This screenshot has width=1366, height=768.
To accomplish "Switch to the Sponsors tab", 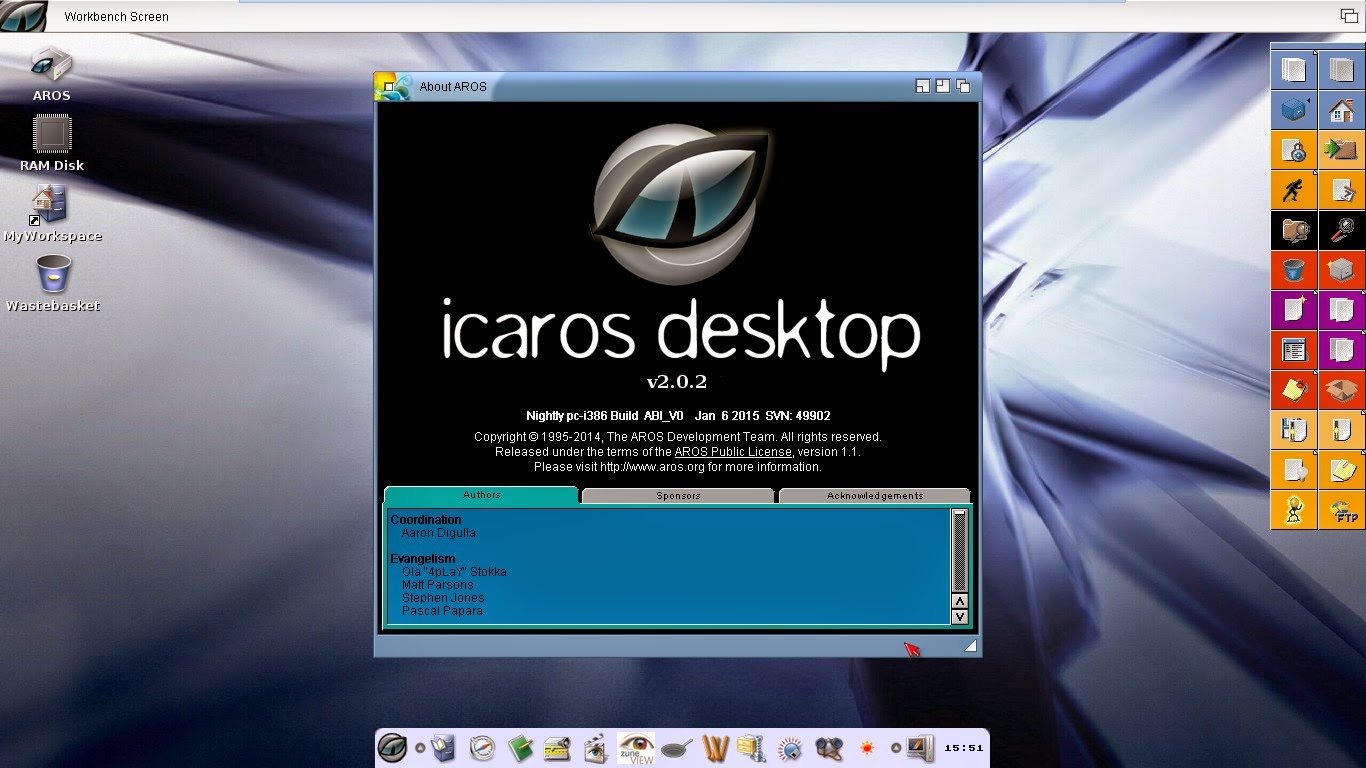I will tap(678, 496).
